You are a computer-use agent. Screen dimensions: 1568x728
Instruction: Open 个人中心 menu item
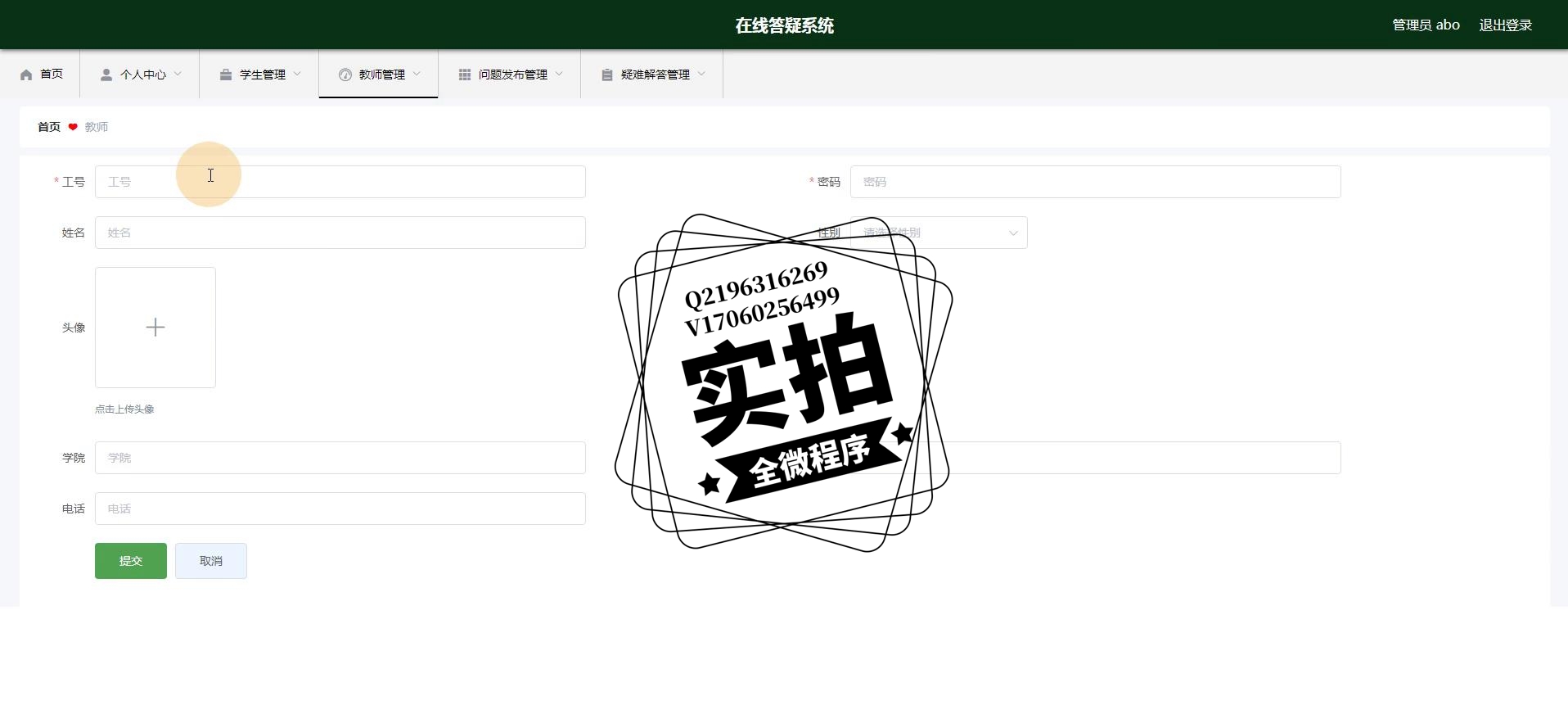point(140,74)
